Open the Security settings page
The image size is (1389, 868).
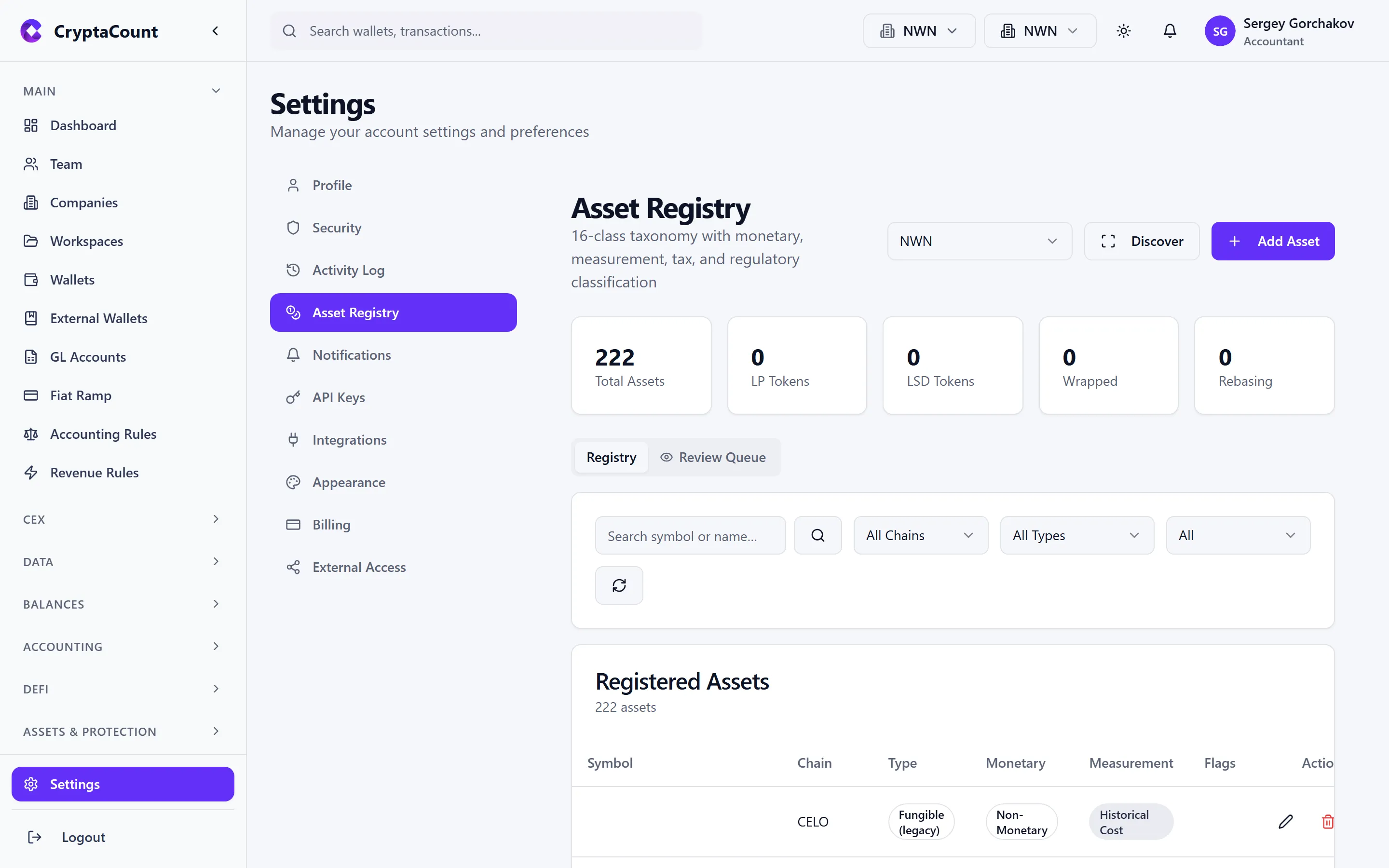click(x=337, y=227)
